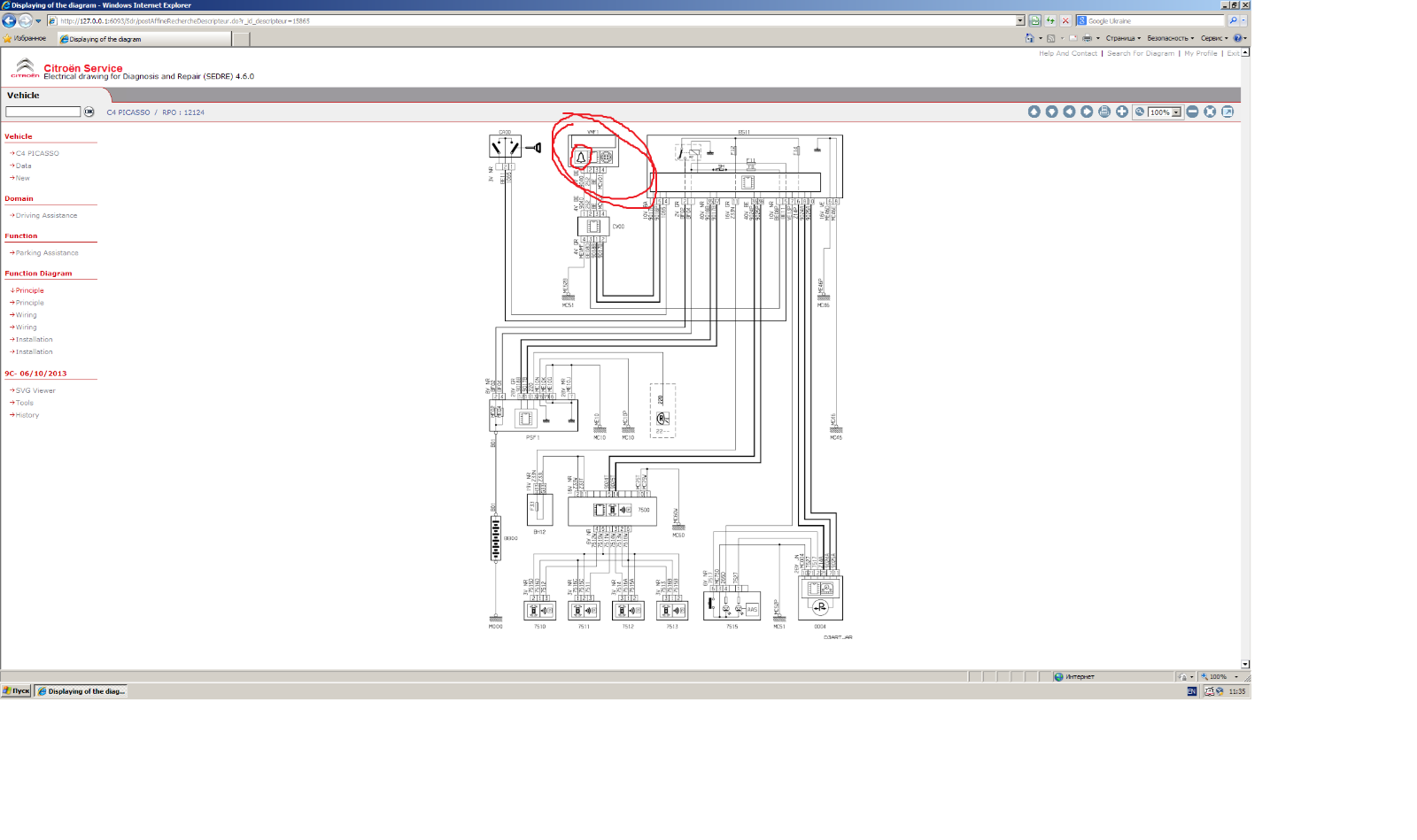This screenshot has width=1417, height=840.
Task: Go back with browser Back button
Action: [10, 20]
